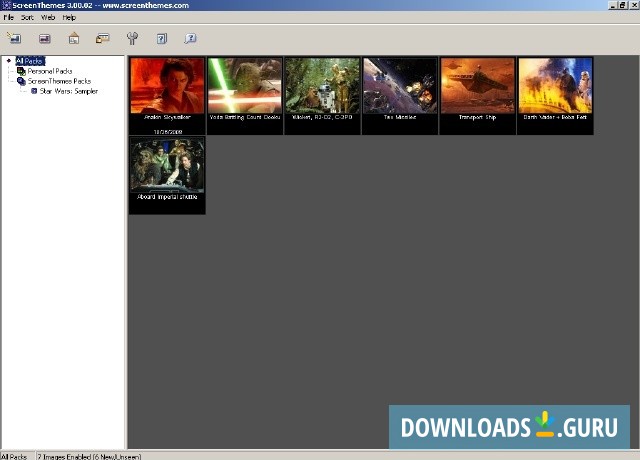Restore down the ScreenThemes window
Screen dimensions: 640x460
622,5
